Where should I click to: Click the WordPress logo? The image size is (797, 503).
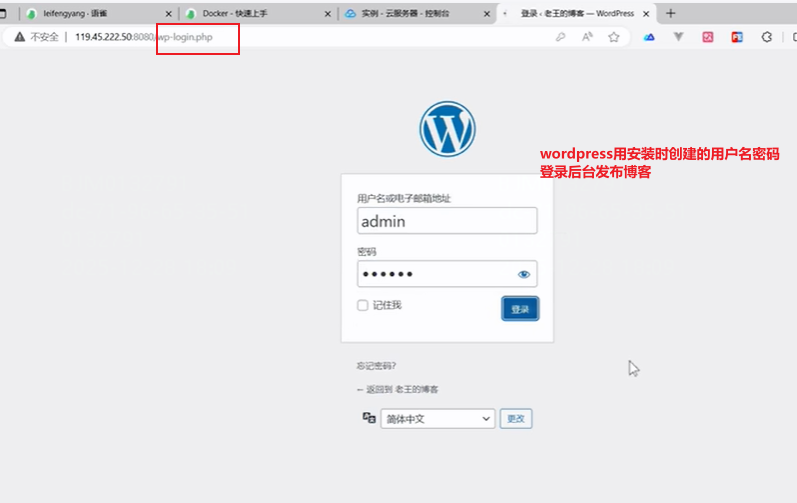click(447, 129)
